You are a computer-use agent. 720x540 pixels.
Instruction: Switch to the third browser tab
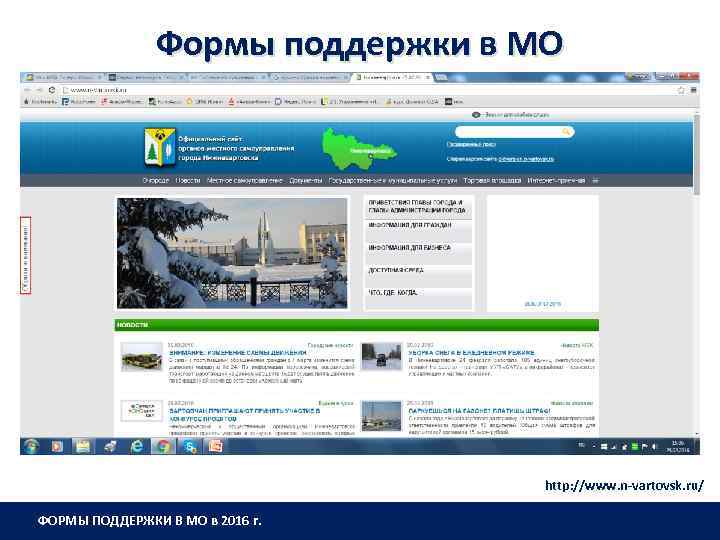(229, 78)
